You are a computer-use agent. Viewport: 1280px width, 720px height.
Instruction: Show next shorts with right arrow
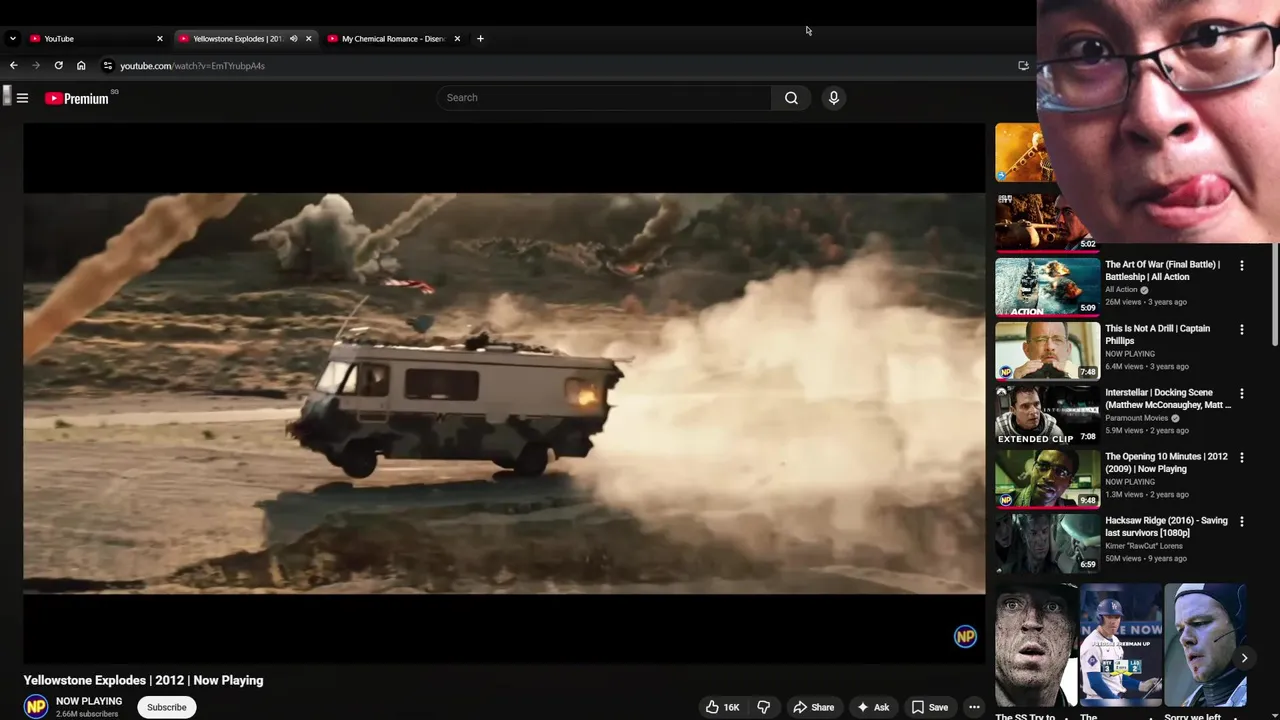pos(1244,658)
